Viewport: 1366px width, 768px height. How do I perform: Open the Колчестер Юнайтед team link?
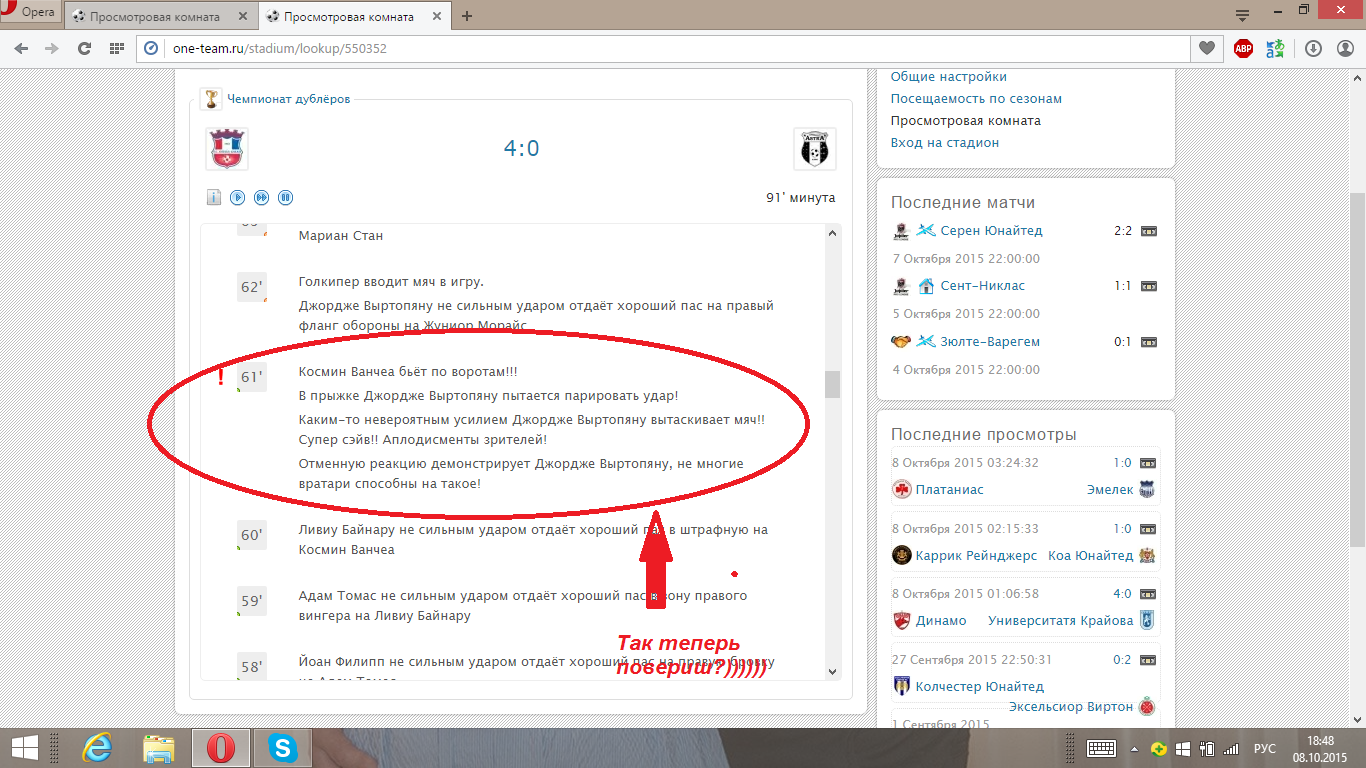(980, 687)
